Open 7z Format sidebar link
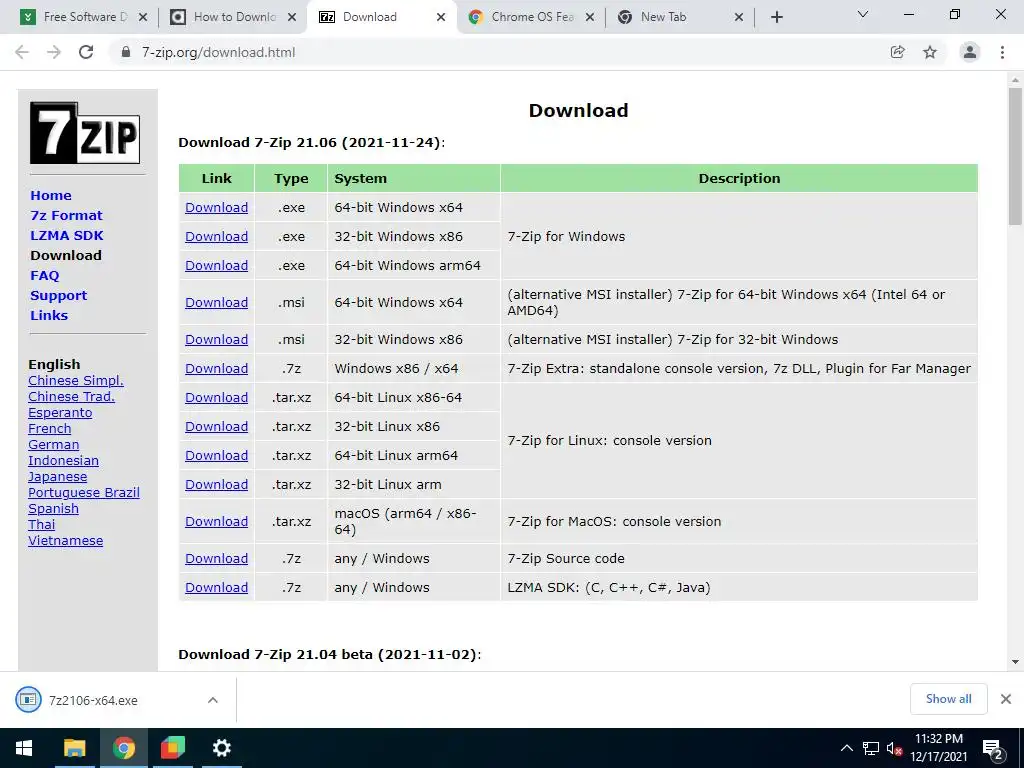Viewport: 1024px width, 768px height. click(x=67, y=216)
